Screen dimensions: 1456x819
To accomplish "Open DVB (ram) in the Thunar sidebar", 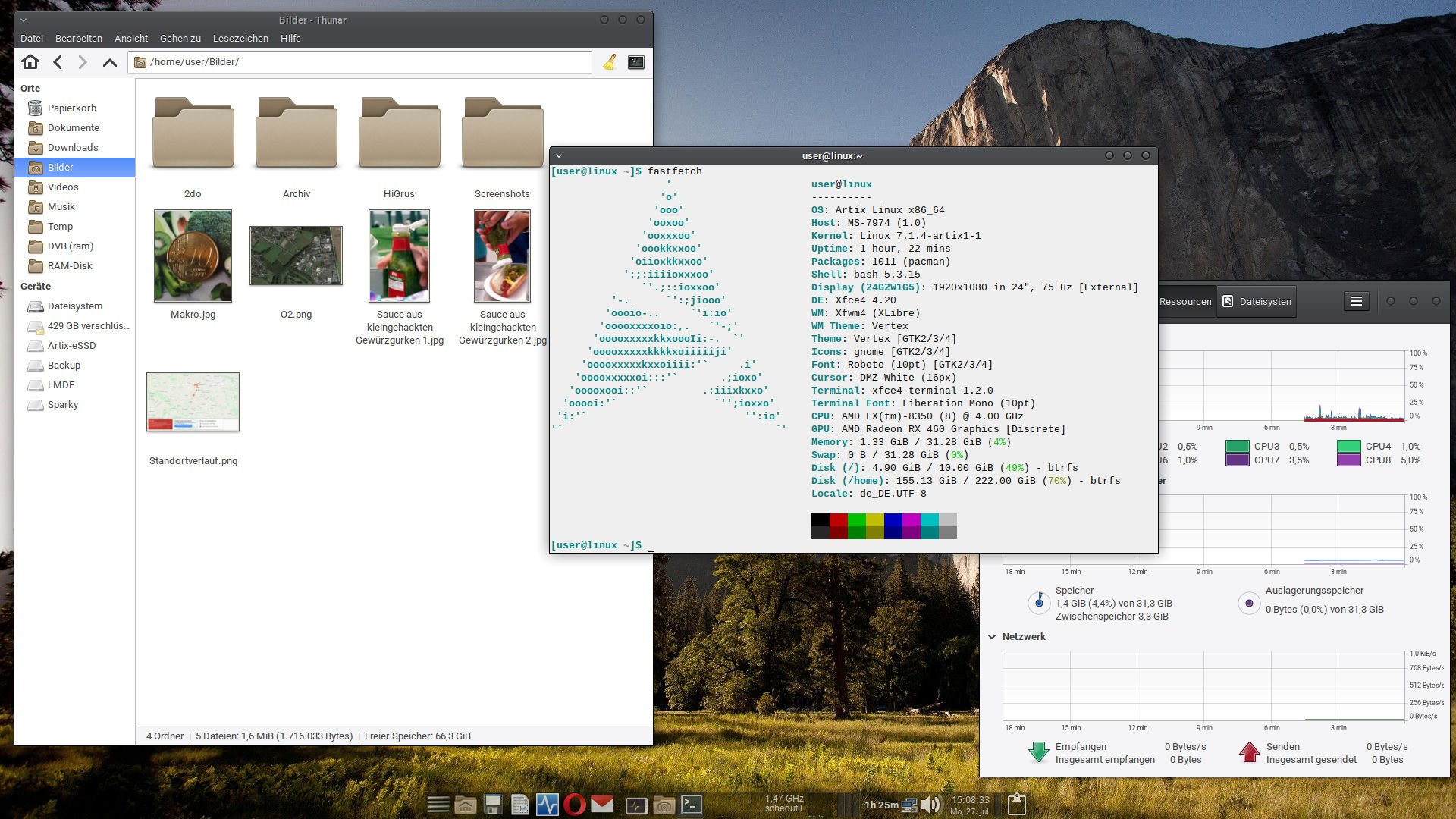I will pyautogui.click(x=74, y=246).
